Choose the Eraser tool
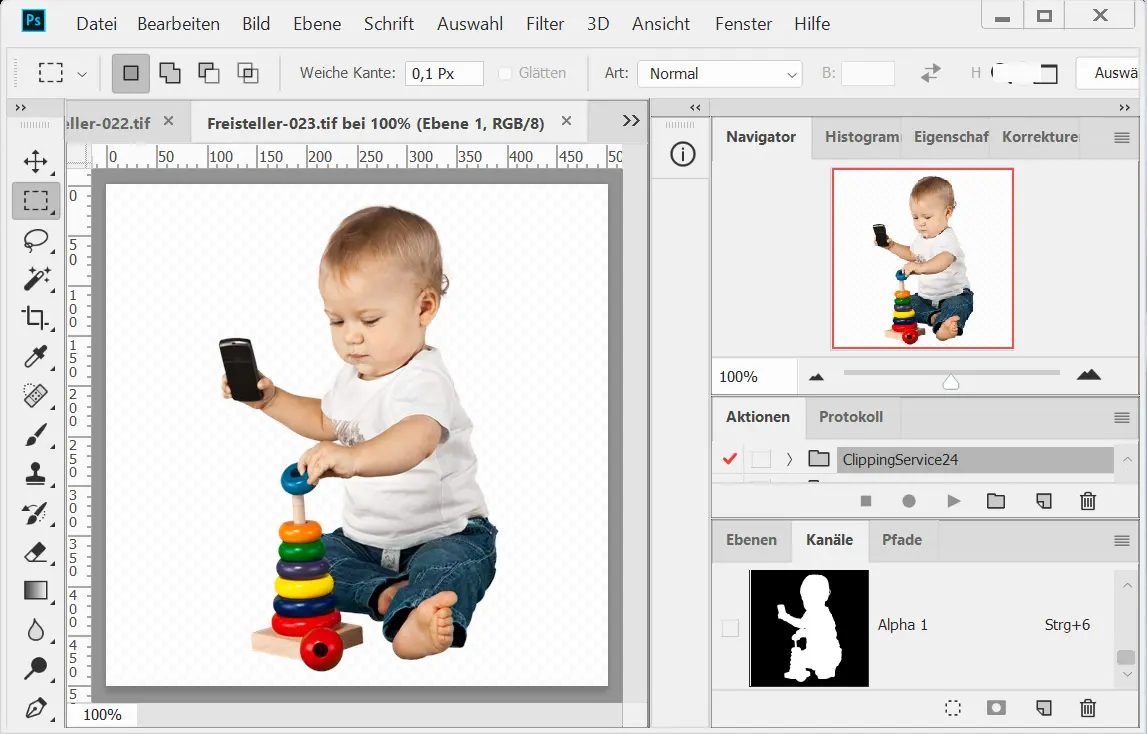Viewport: 1147px width, 734px height. [x=36, y=552]
